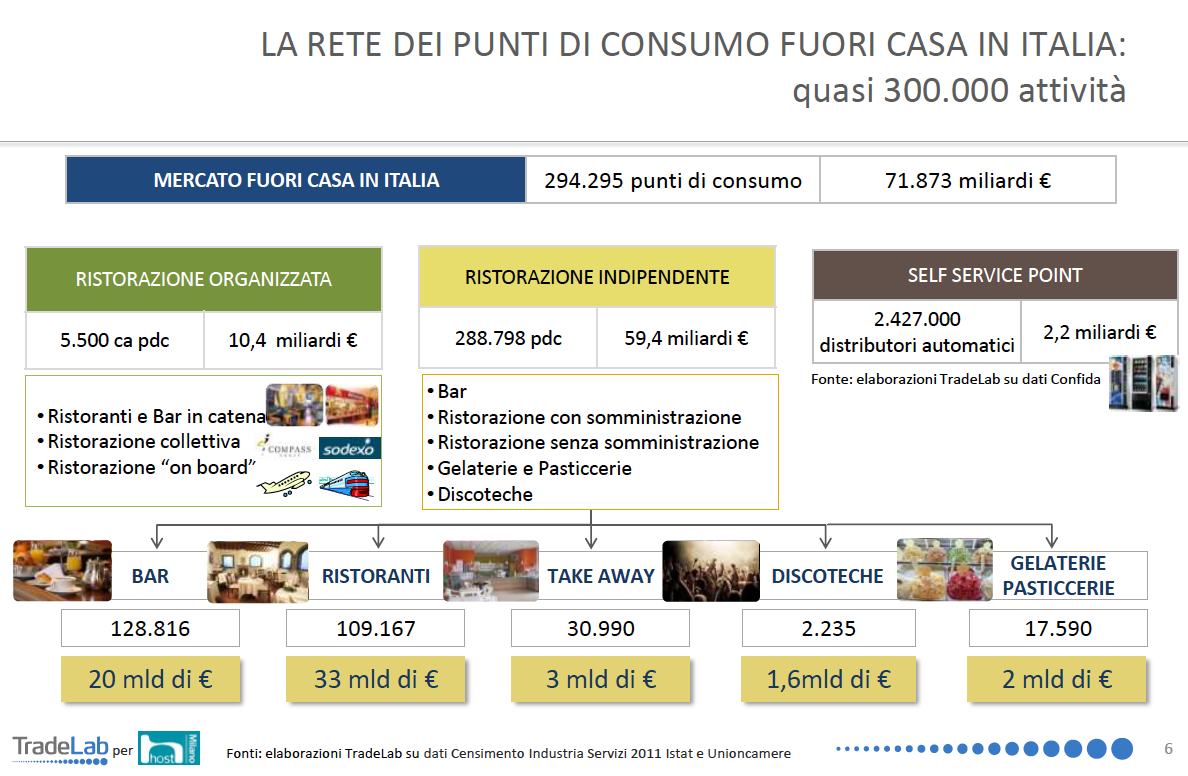Click the red train icon
This screenshot has height=776, width=1188.
(x=345, y=485)
